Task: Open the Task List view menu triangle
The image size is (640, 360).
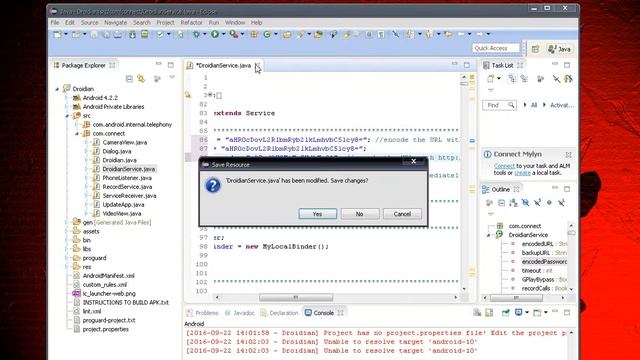Action: 491,90
